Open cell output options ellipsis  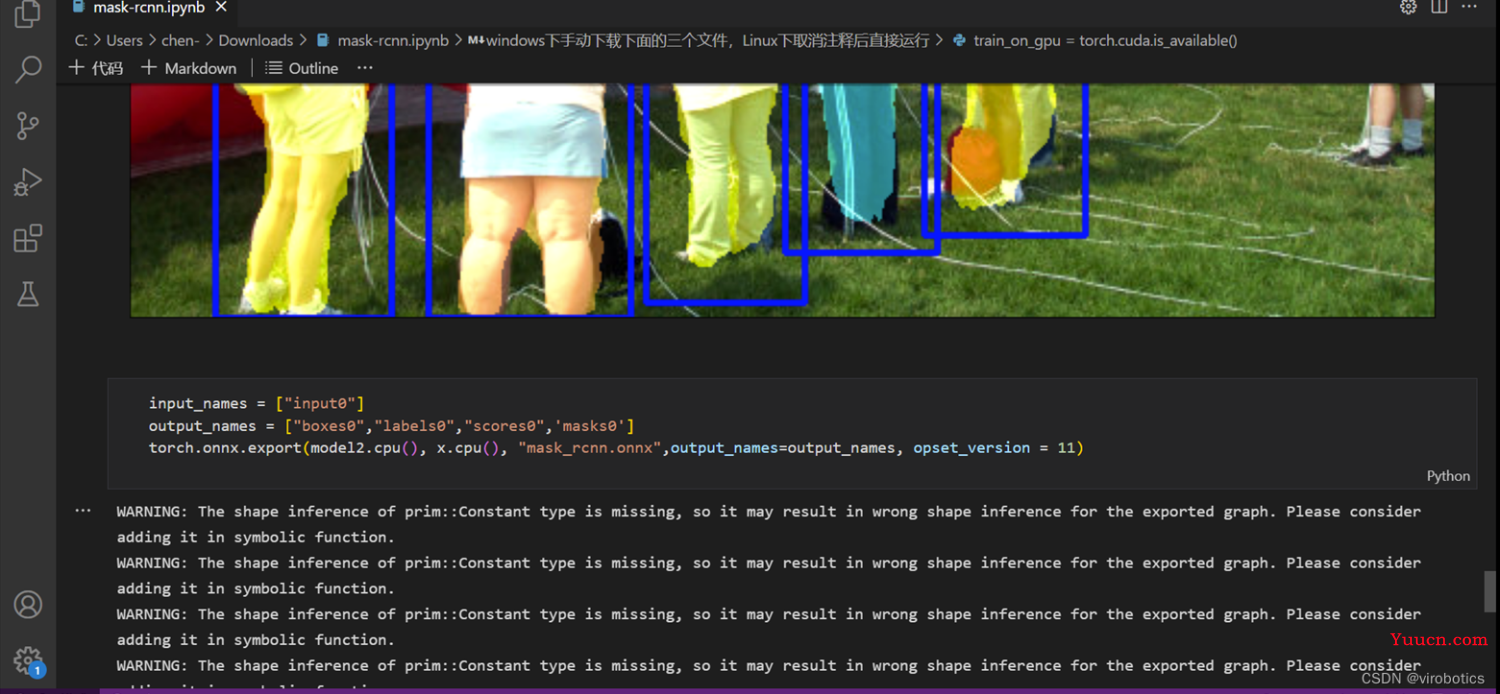(83, 510)
